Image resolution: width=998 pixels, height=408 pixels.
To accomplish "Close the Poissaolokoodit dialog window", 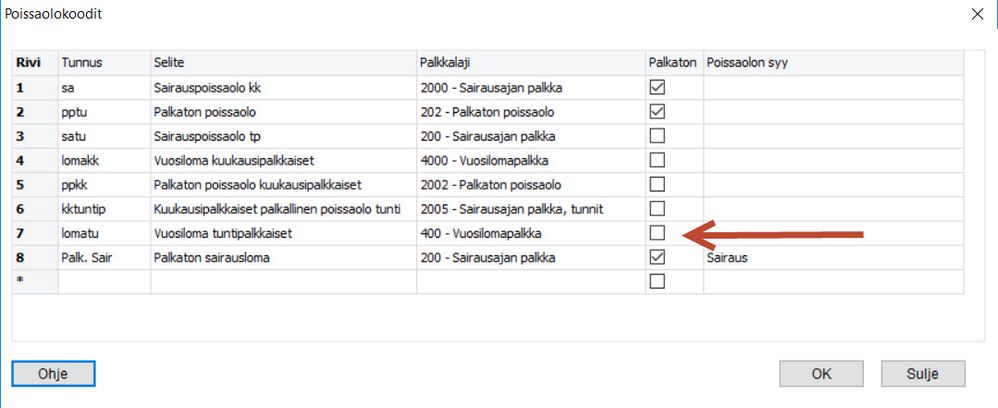I will [977, 14].
